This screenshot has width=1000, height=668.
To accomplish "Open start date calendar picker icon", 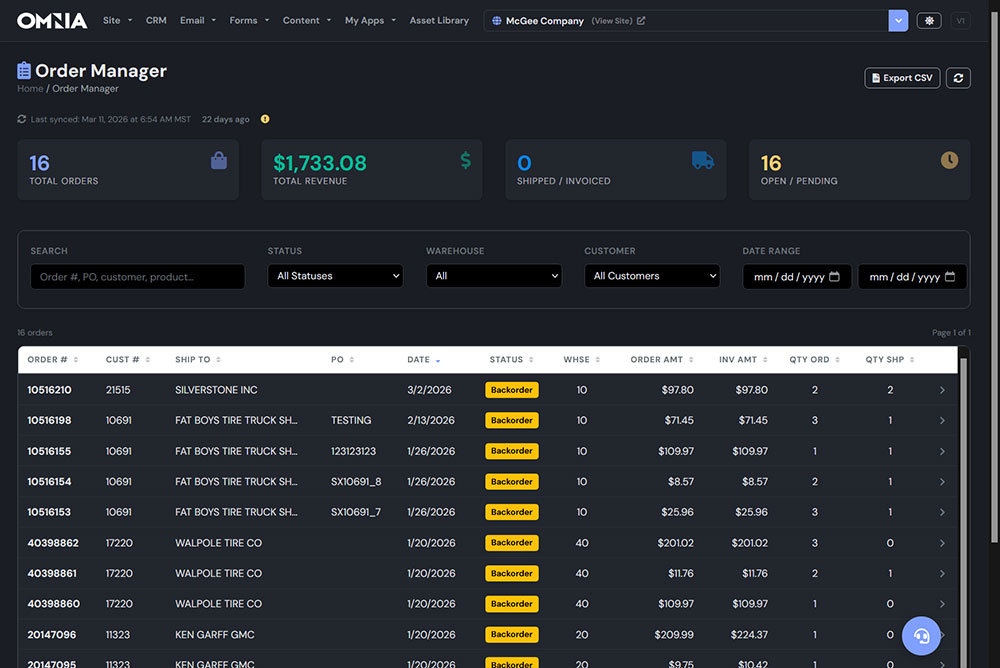I will tap(834, 276).
